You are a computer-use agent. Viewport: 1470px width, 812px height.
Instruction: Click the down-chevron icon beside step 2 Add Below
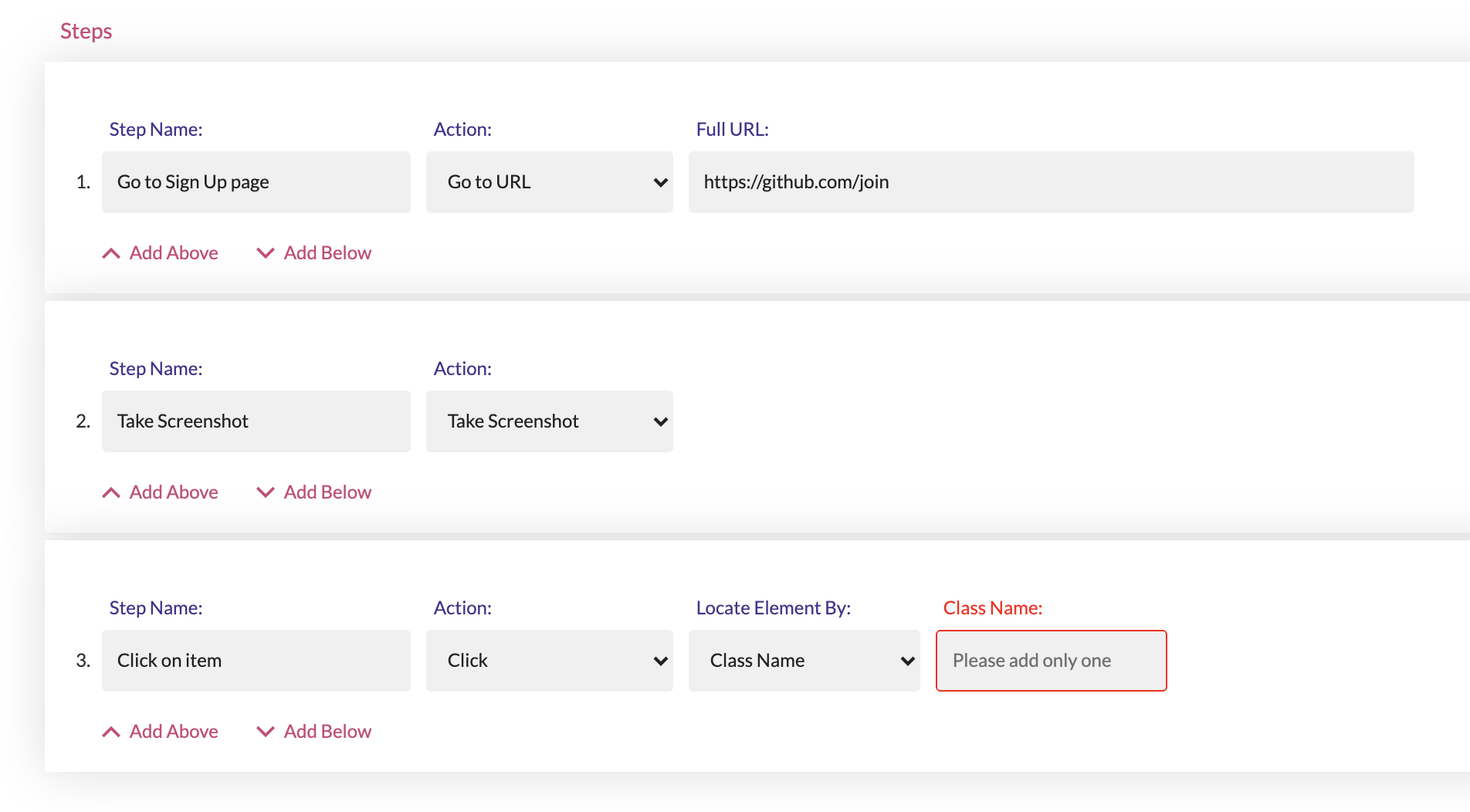266,492
